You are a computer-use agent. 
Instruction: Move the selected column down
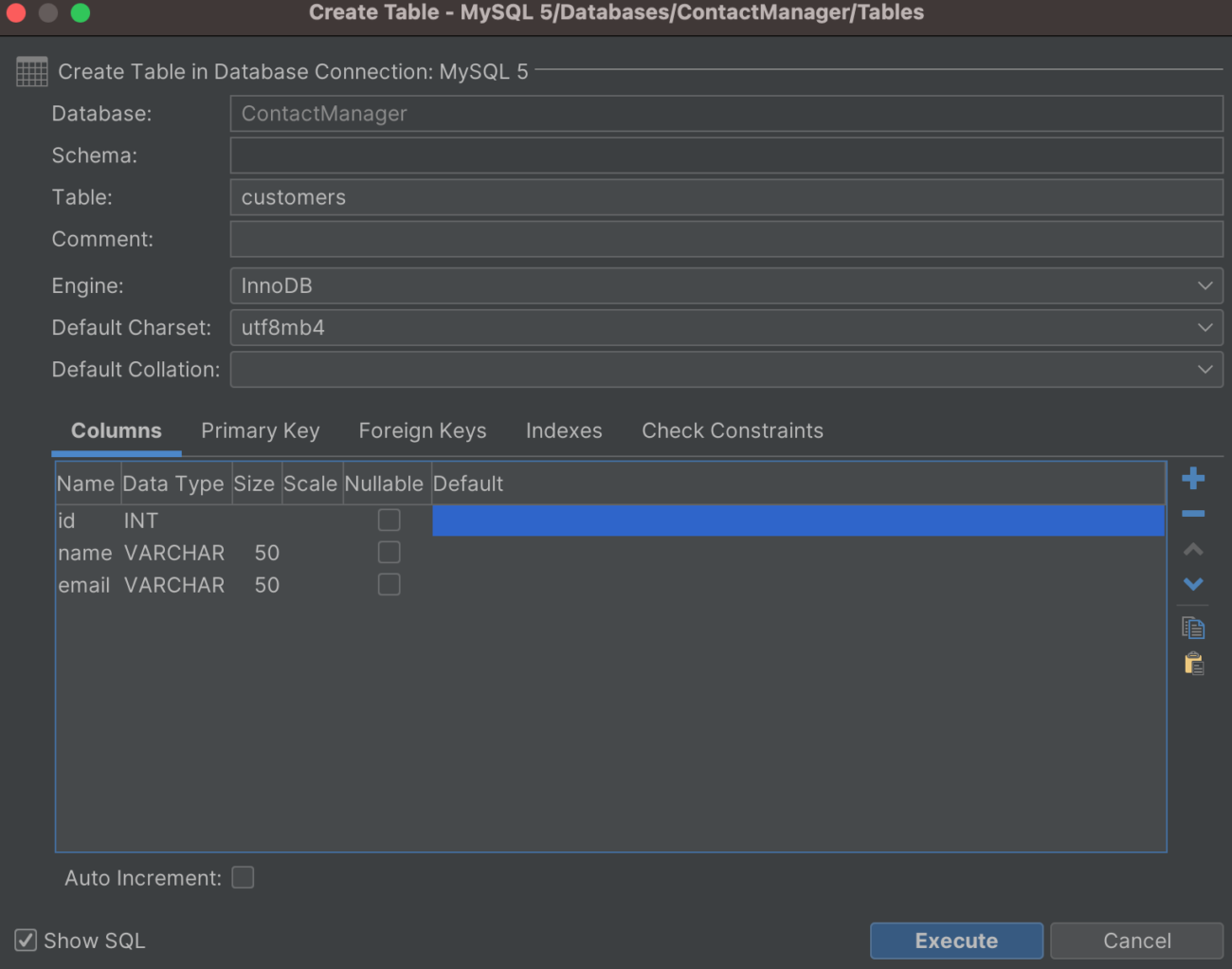tap(1193, 584)
